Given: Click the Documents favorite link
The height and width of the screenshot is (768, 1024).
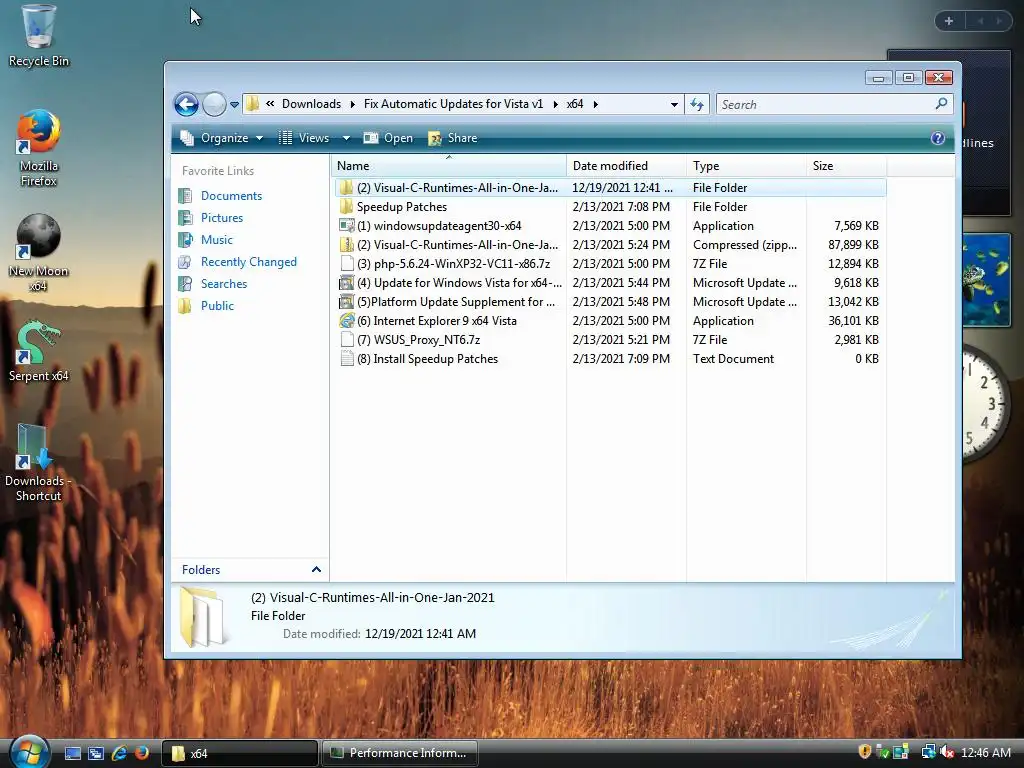Looking at the screenshot, I should coord(231,196).
